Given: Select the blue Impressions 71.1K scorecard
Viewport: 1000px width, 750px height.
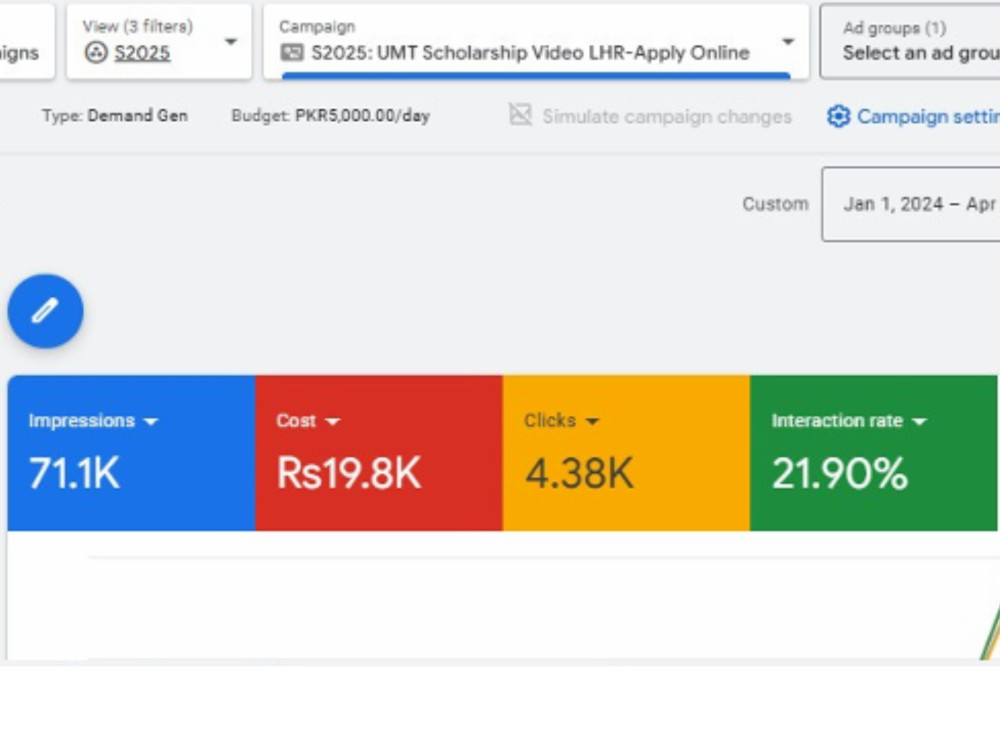Looking at the screenshot, I should [131, 453].
